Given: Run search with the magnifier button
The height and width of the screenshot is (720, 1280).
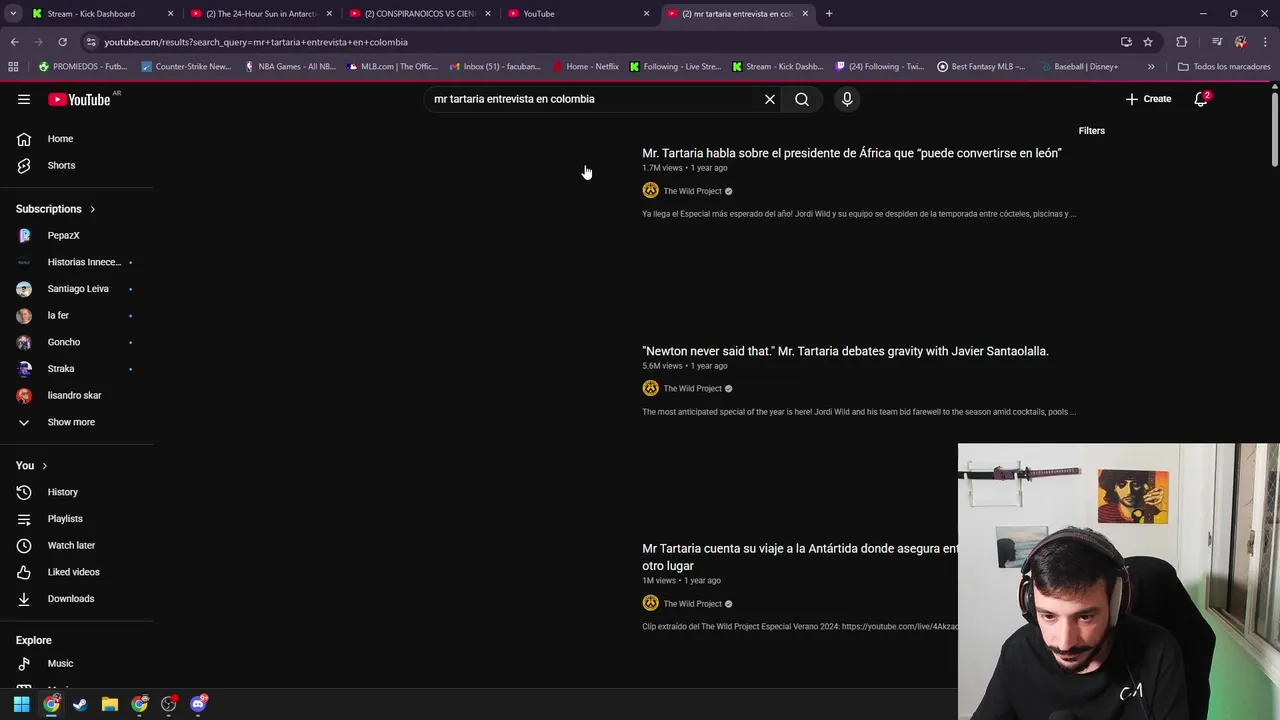Looking at the screenshot, I should 802,99.
